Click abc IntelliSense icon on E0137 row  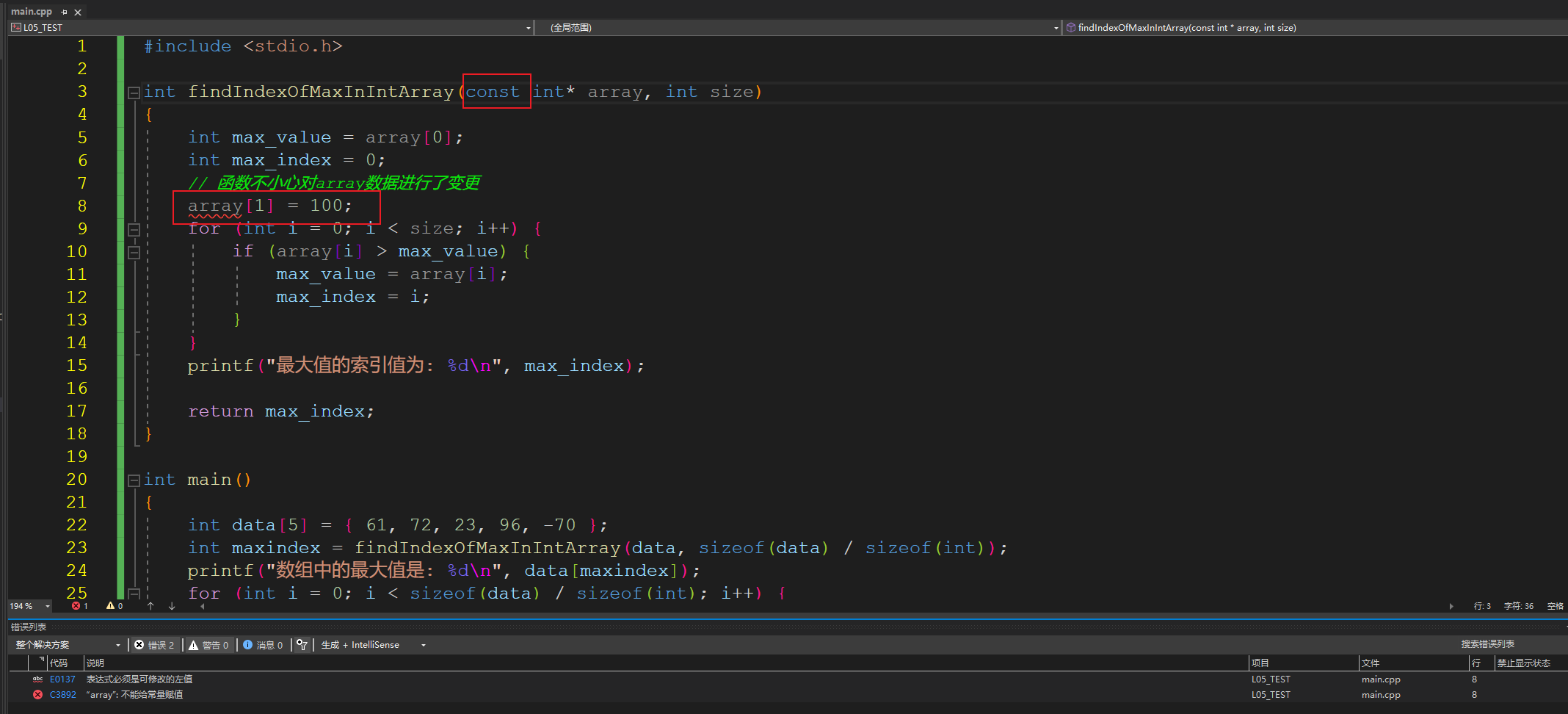(37, 679)
